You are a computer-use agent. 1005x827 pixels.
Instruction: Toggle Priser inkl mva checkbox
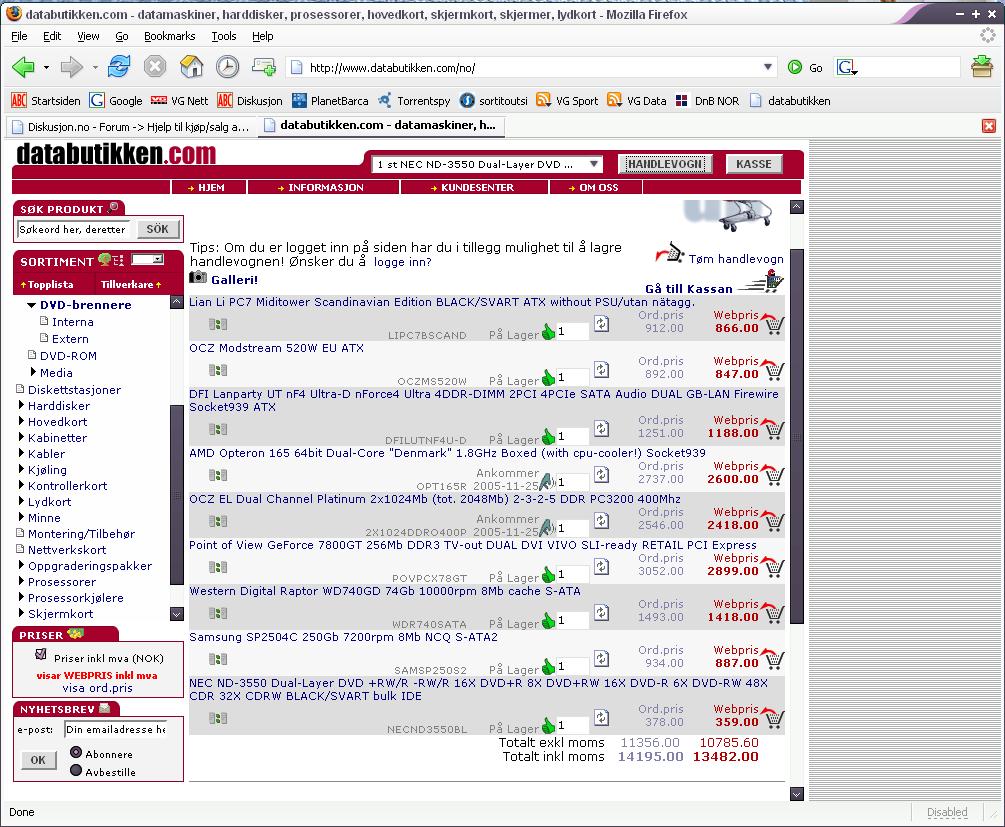click(x=41, y=655)
